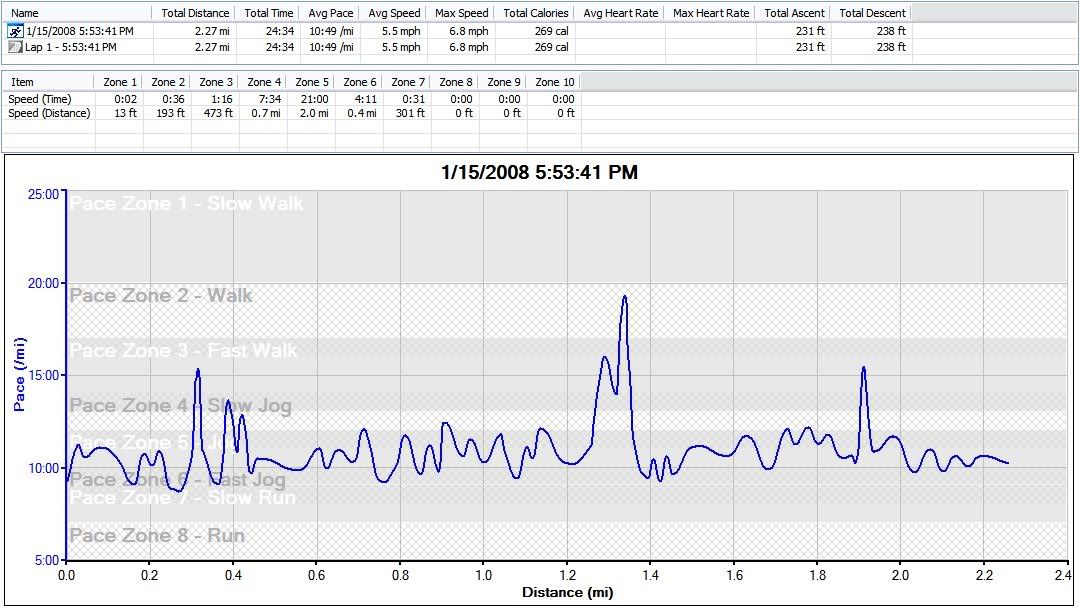Screen dimensions: 1080x615
Task: Click the Total Distance column header
Action: point(195,13)
